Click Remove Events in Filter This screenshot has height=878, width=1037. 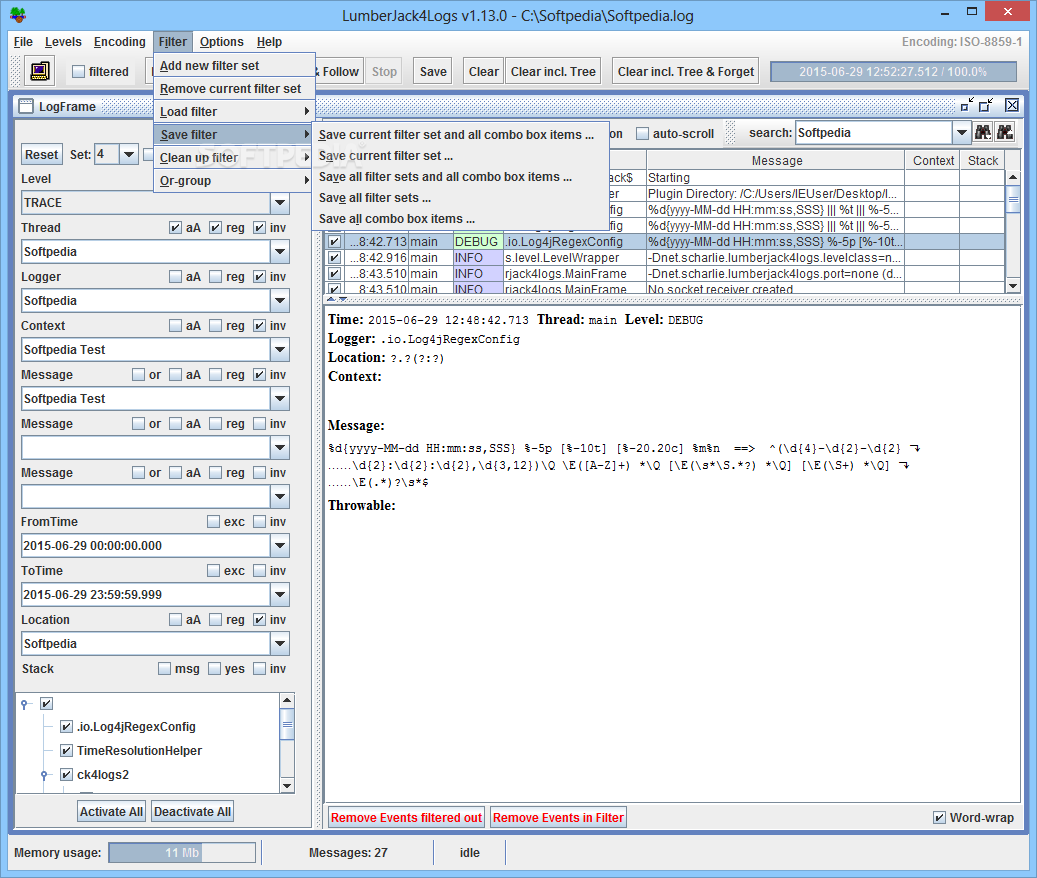(558, 818)
